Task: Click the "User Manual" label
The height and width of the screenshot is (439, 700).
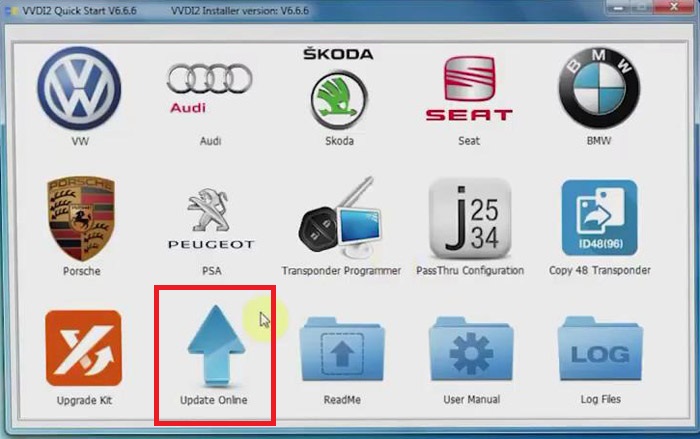Action: pos(471,400)
